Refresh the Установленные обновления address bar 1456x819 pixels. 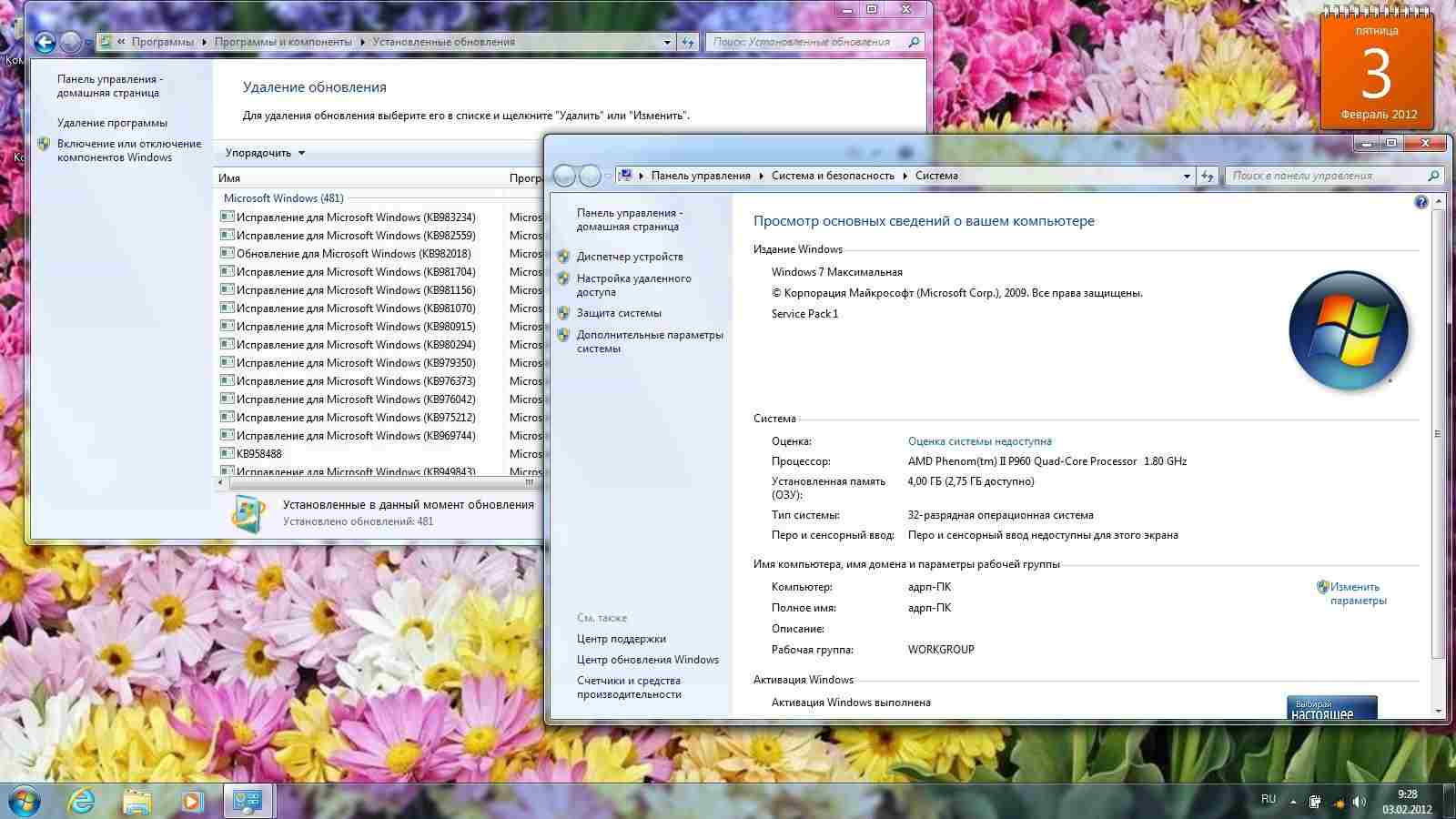(688, 42)
